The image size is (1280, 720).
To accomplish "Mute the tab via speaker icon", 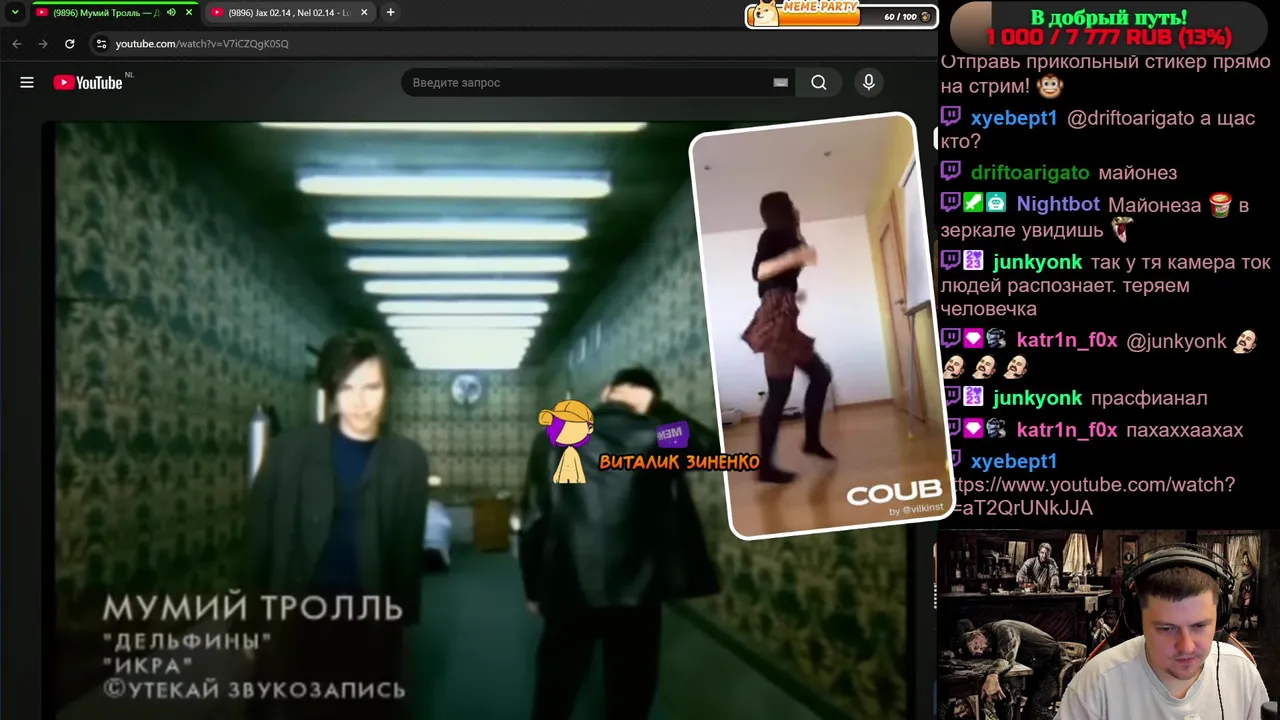I will [x=171, y=13].
